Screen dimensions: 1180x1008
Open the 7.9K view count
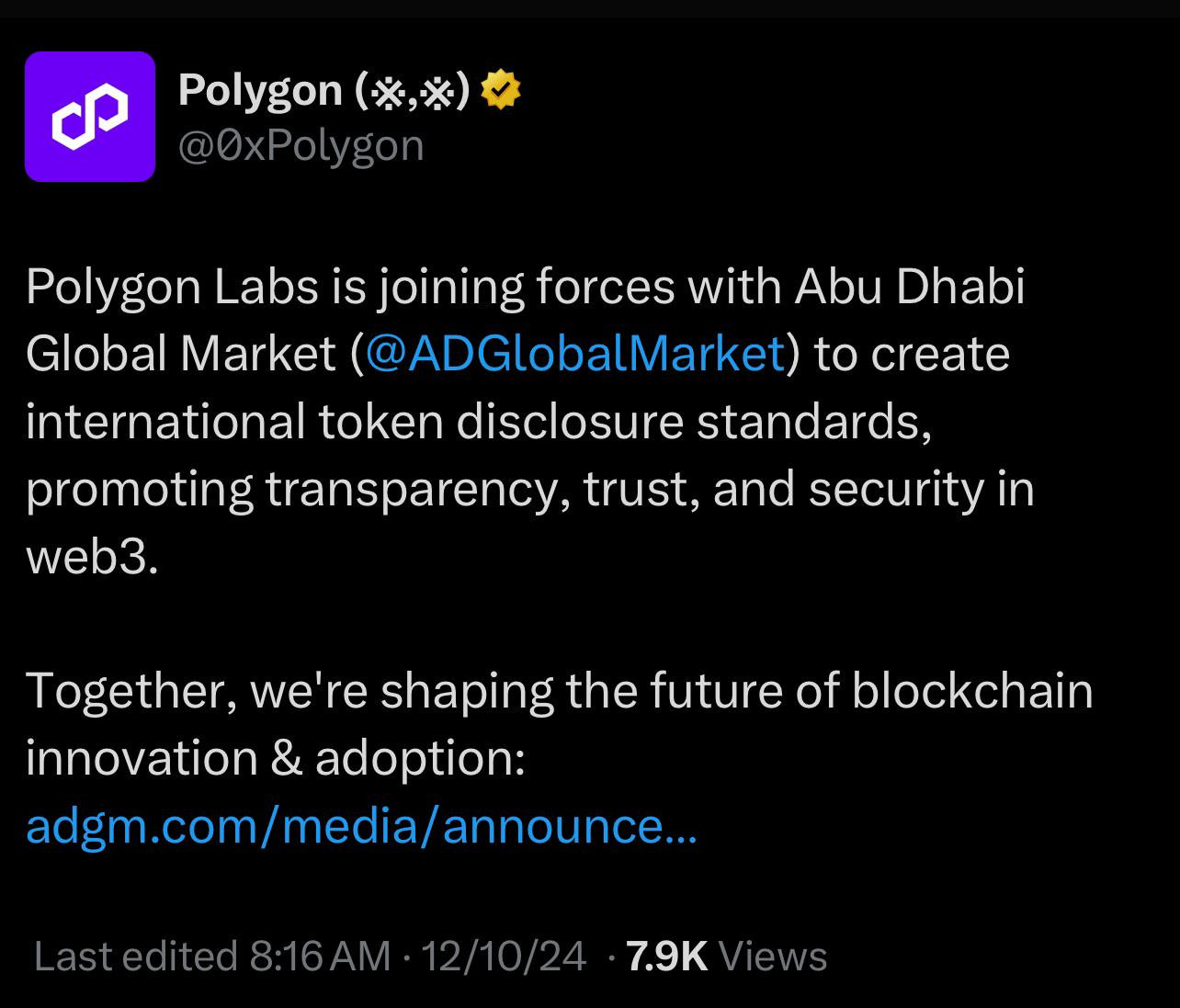tap(666, 956)
